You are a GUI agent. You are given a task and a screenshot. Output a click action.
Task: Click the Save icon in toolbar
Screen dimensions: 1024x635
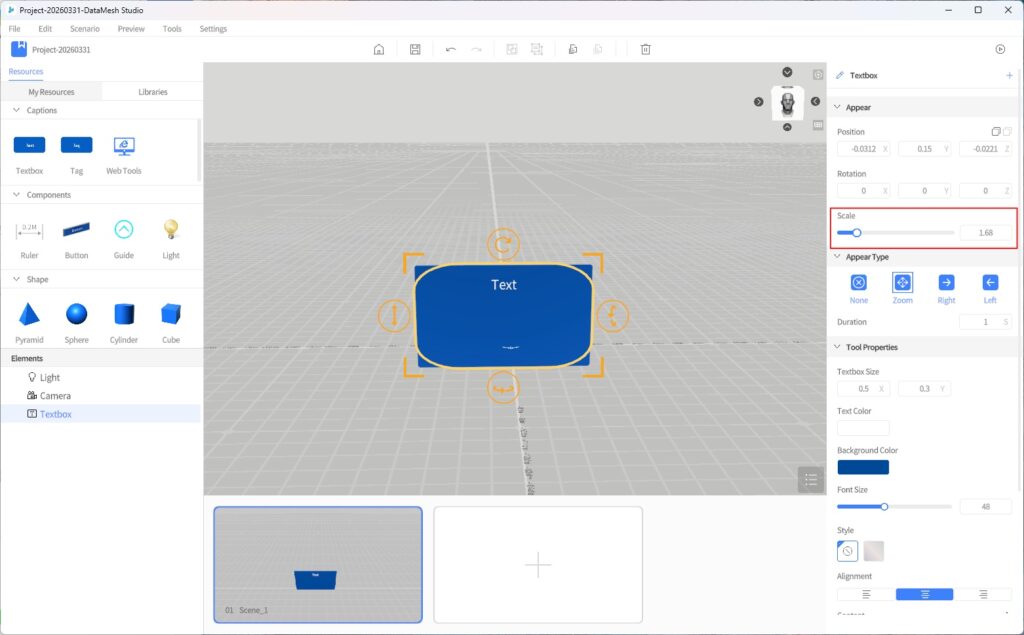(415, 49)
